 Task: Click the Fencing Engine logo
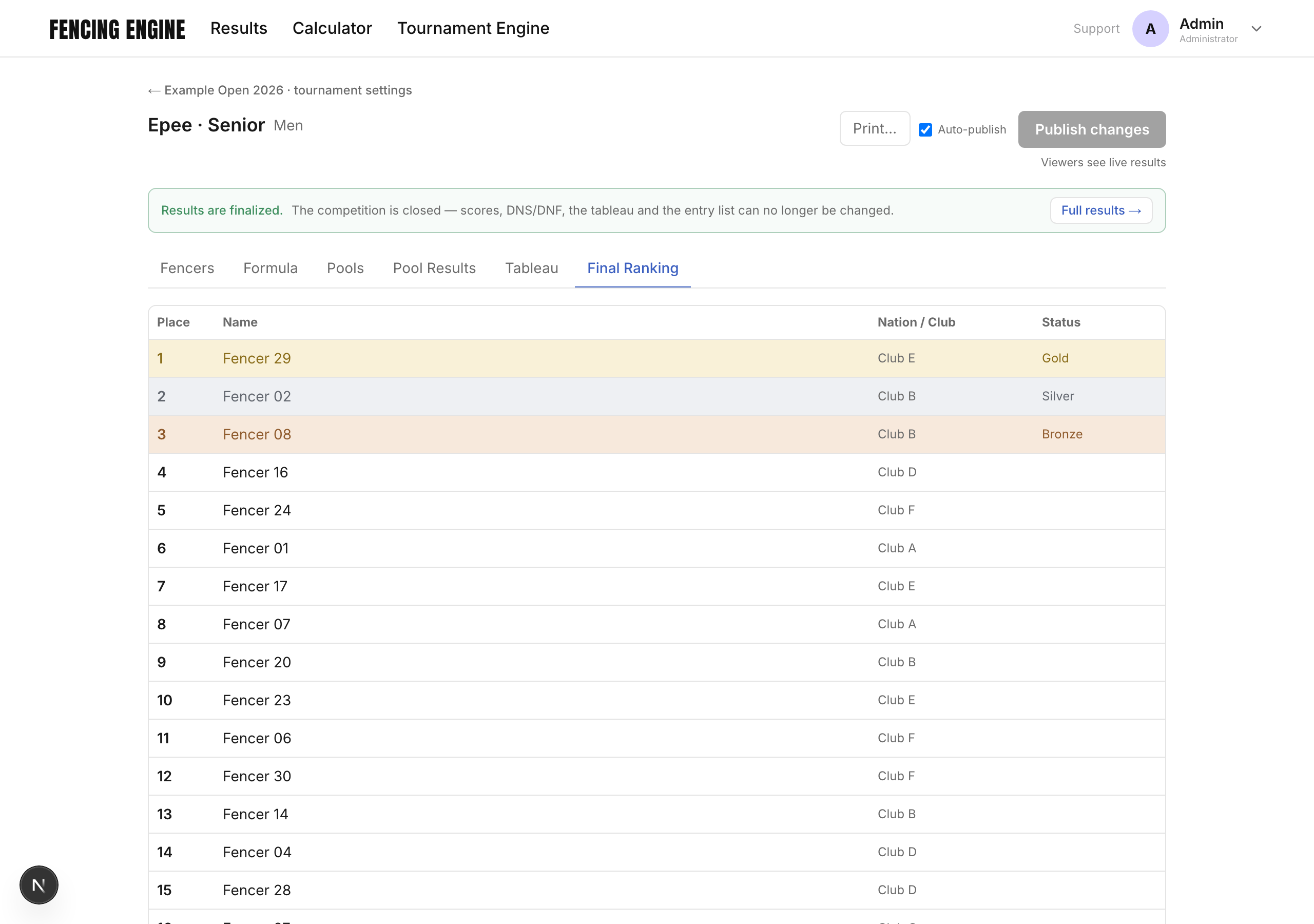(118, 29)
